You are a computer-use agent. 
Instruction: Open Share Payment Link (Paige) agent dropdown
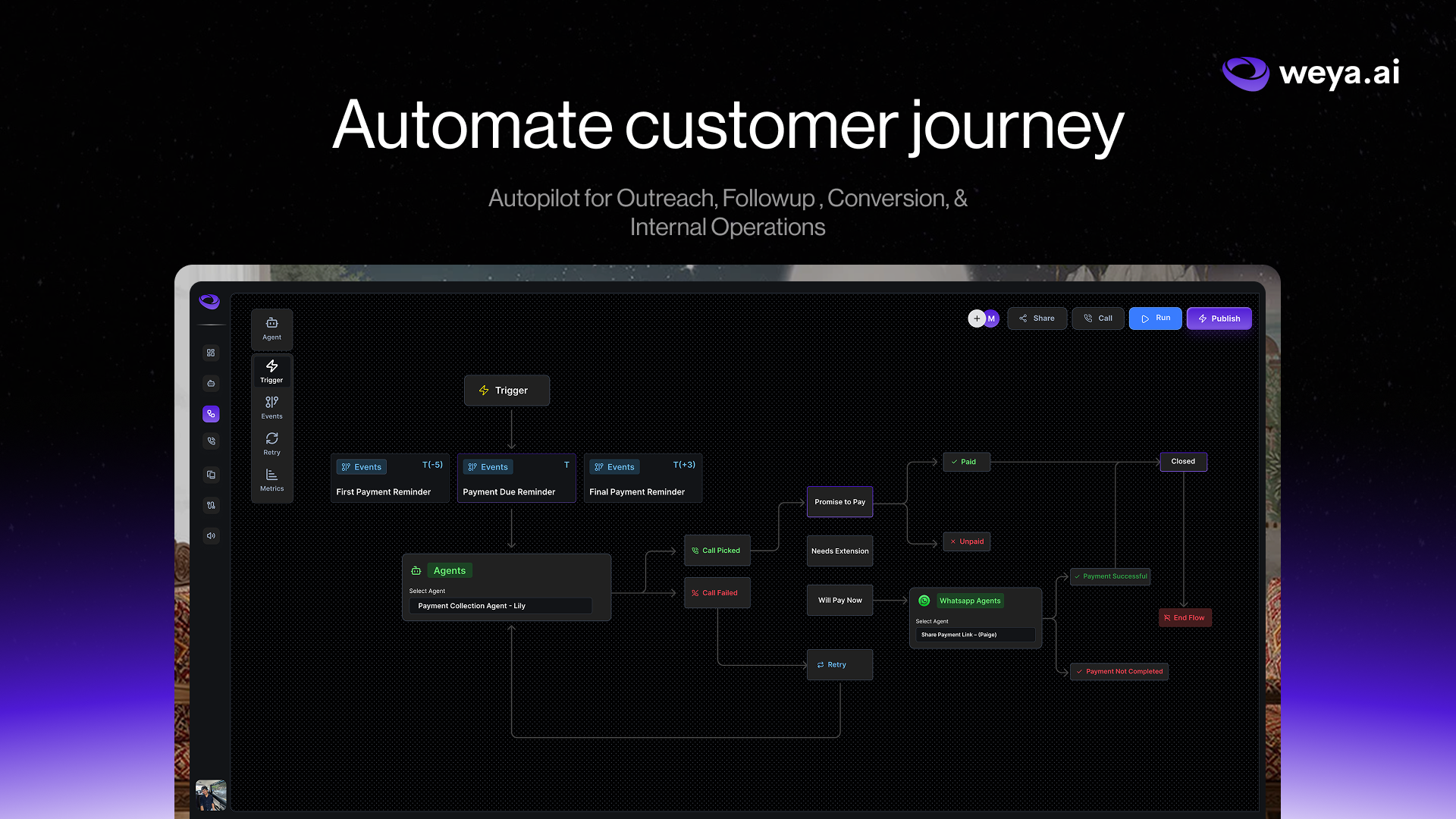(975, 635)
